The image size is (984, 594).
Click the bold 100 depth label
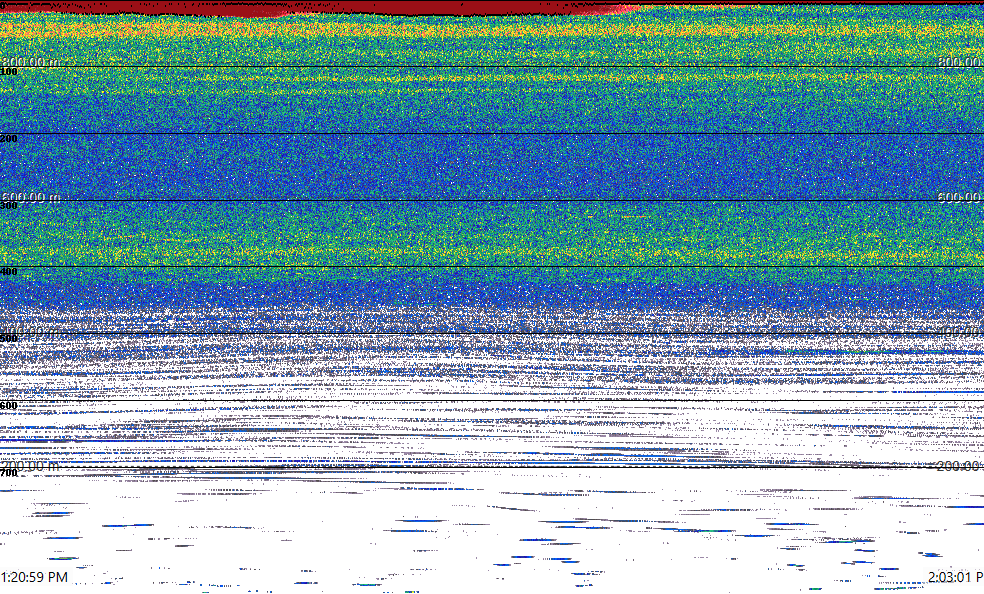click(x=9, y=72)
